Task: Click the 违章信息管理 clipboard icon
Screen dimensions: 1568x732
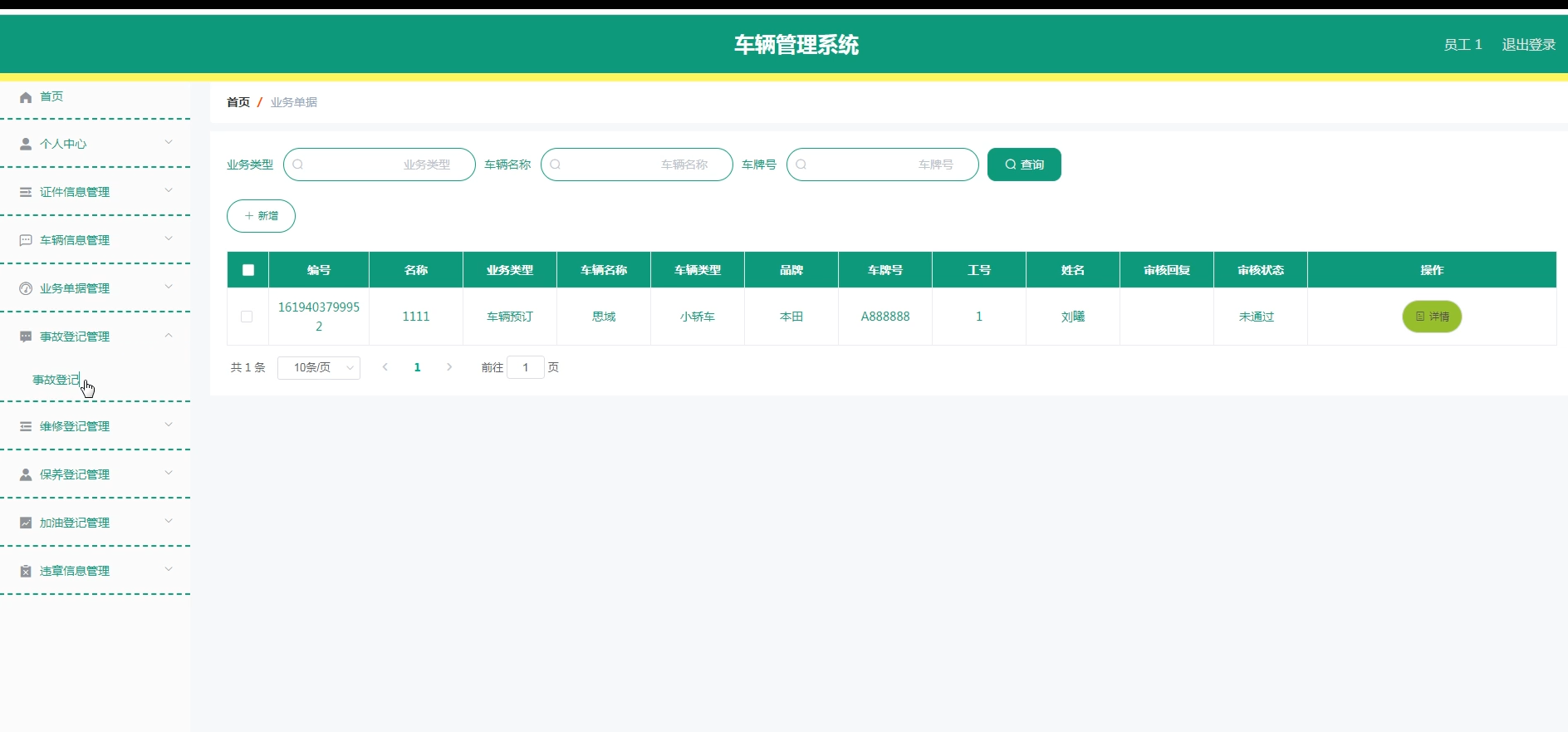Action: [x=26, y=571]
